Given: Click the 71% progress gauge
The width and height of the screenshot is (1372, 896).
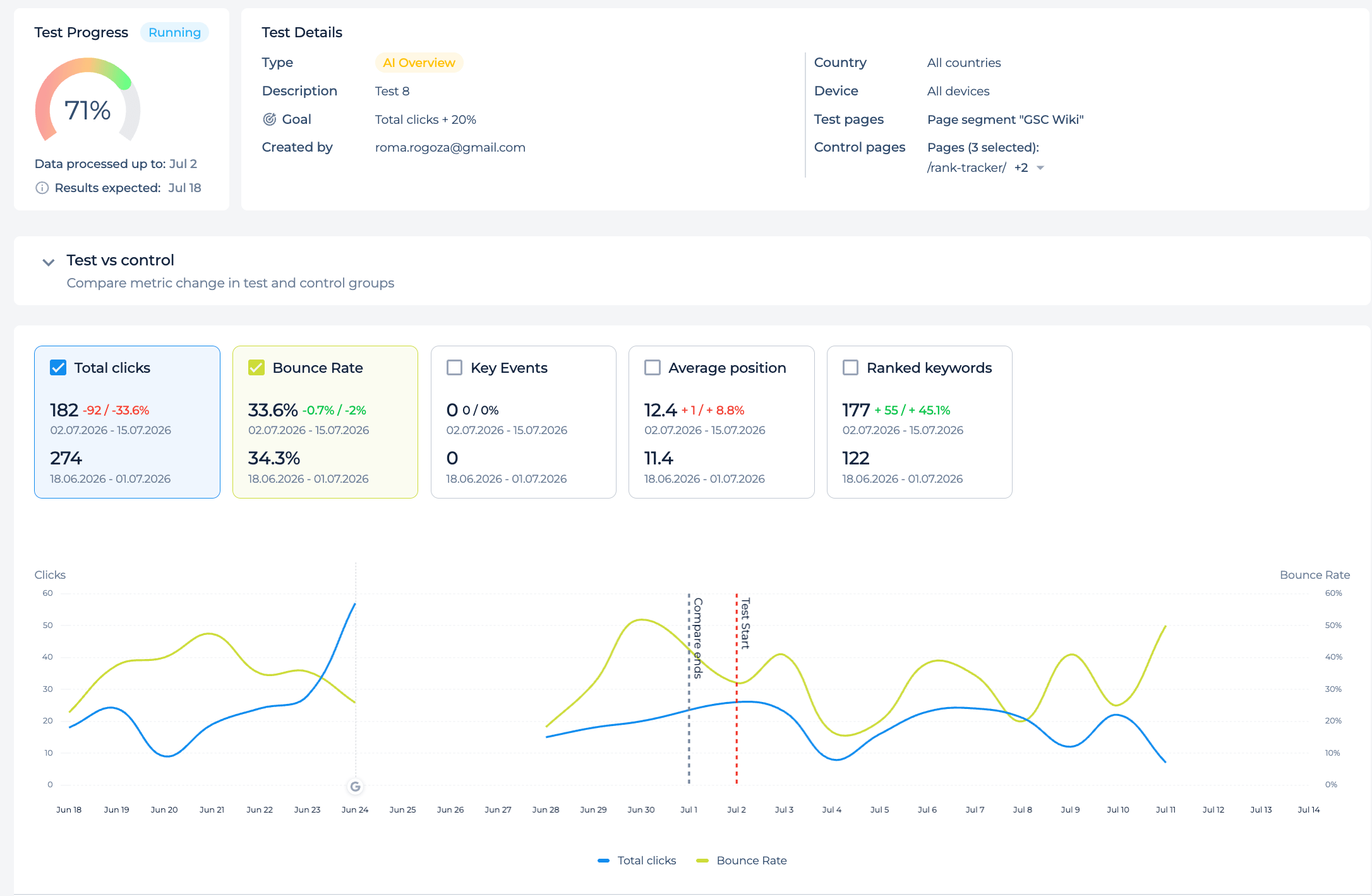Looking at the screenshot, I should tap(88, 101).
